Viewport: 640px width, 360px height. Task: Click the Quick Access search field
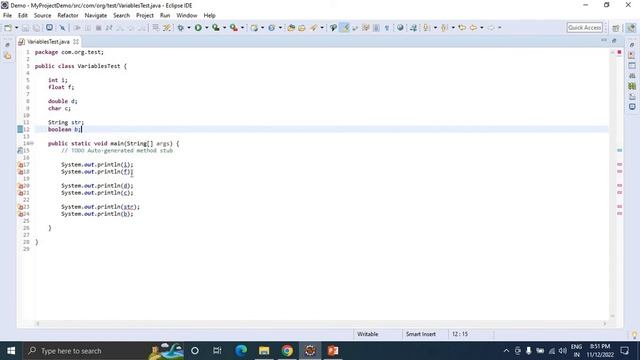pyautogui.click(x=584, y=28)
